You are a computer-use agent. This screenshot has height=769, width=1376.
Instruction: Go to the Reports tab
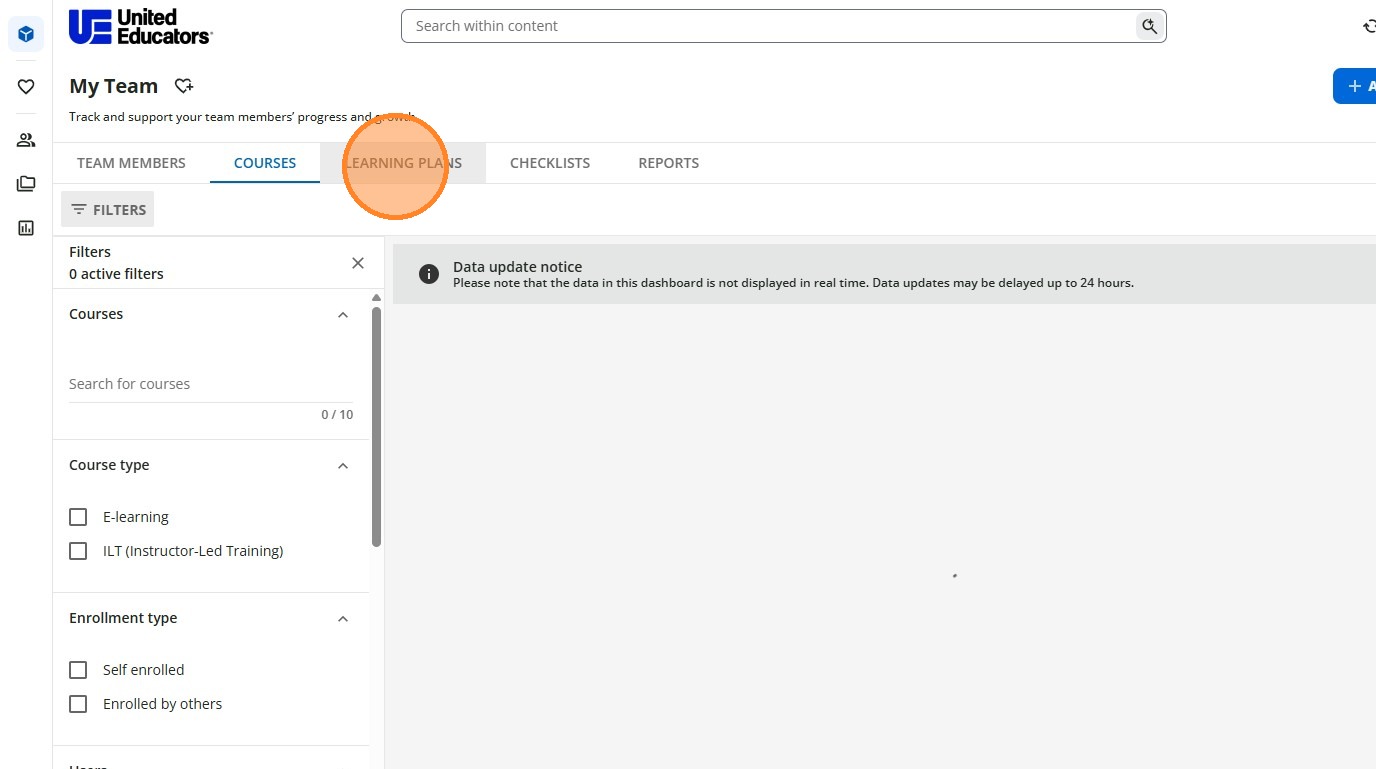coord(669,163)
